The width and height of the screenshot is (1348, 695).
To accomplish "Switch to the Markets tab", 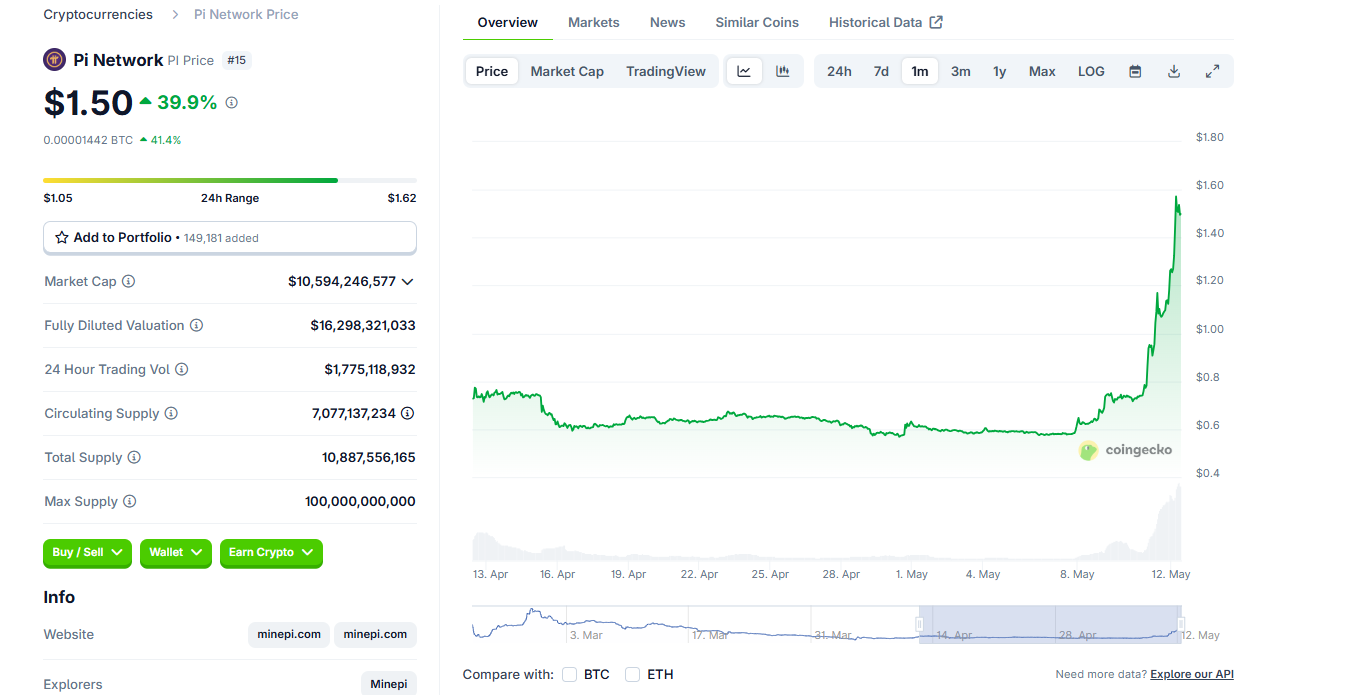I will pyautogui.click(x=594, y=22).
